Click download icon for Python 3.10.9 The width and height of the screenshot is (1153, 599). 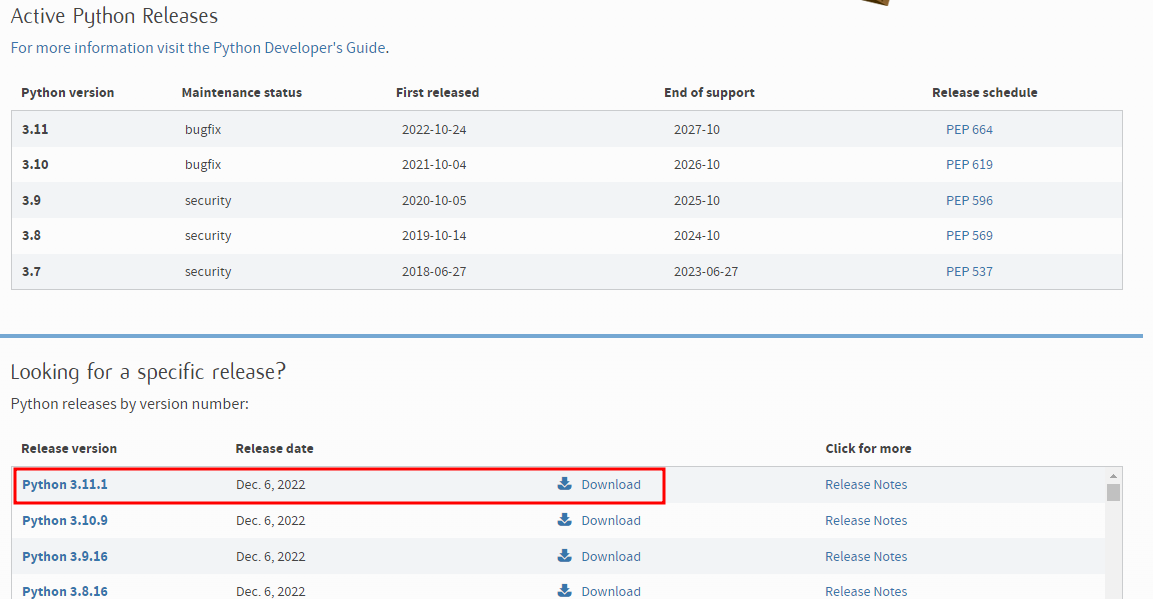click(564, 520)
